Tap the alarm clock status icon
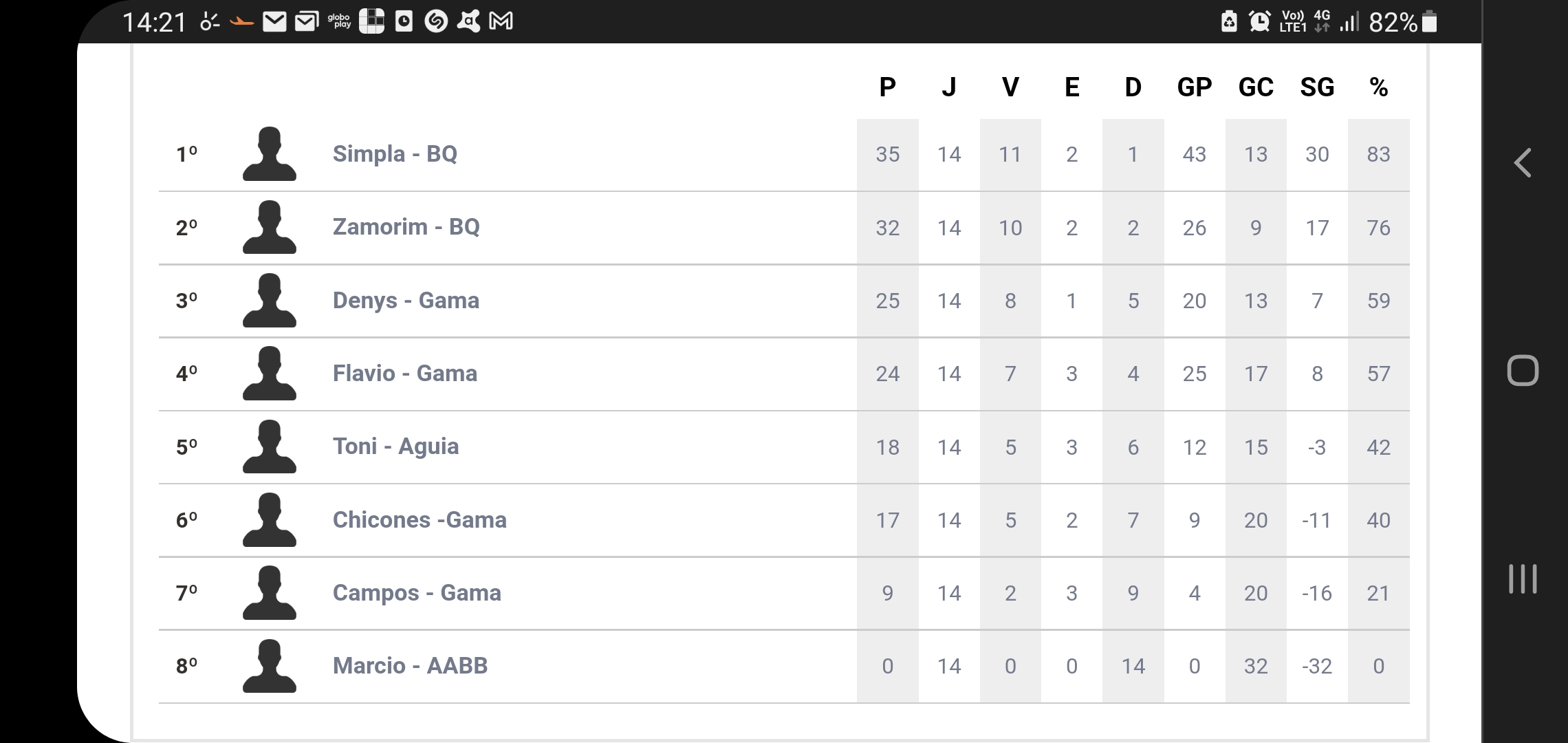 [1259, 22]
